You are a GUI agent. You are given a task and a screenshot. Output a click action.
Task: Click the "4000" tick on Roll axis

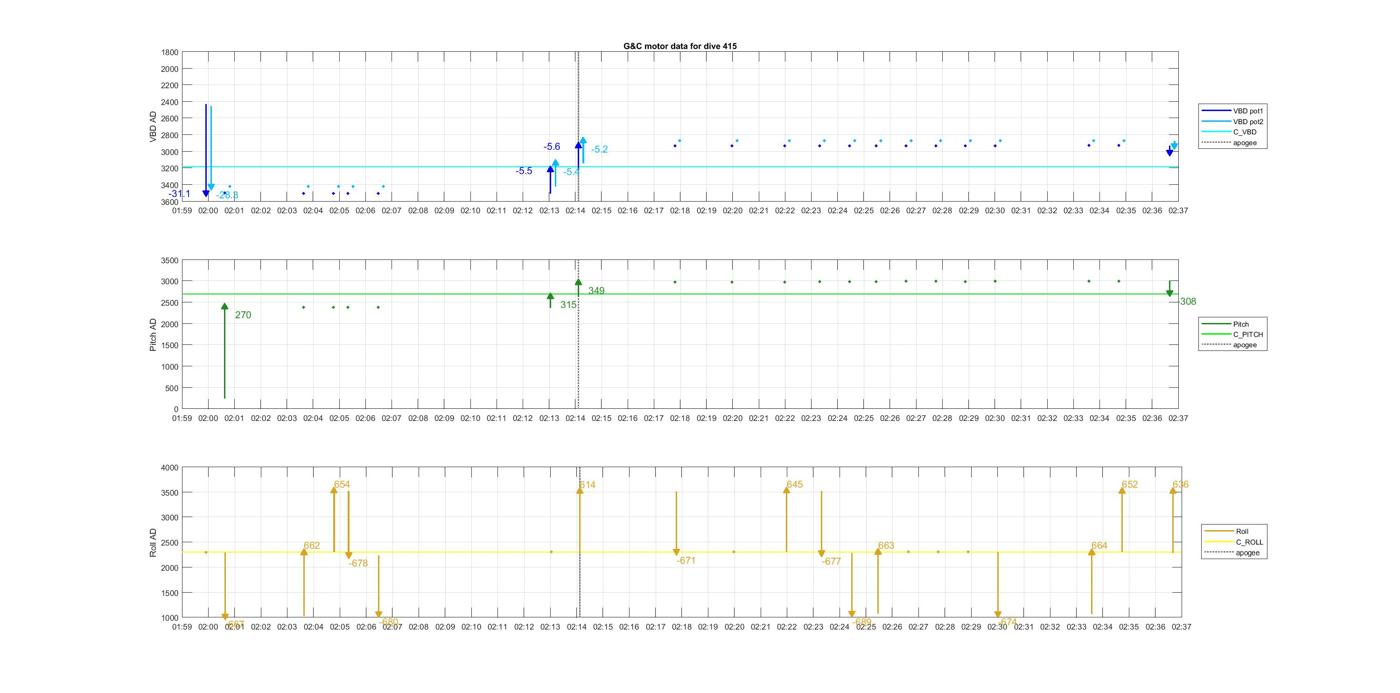click(x=170, y=468)
